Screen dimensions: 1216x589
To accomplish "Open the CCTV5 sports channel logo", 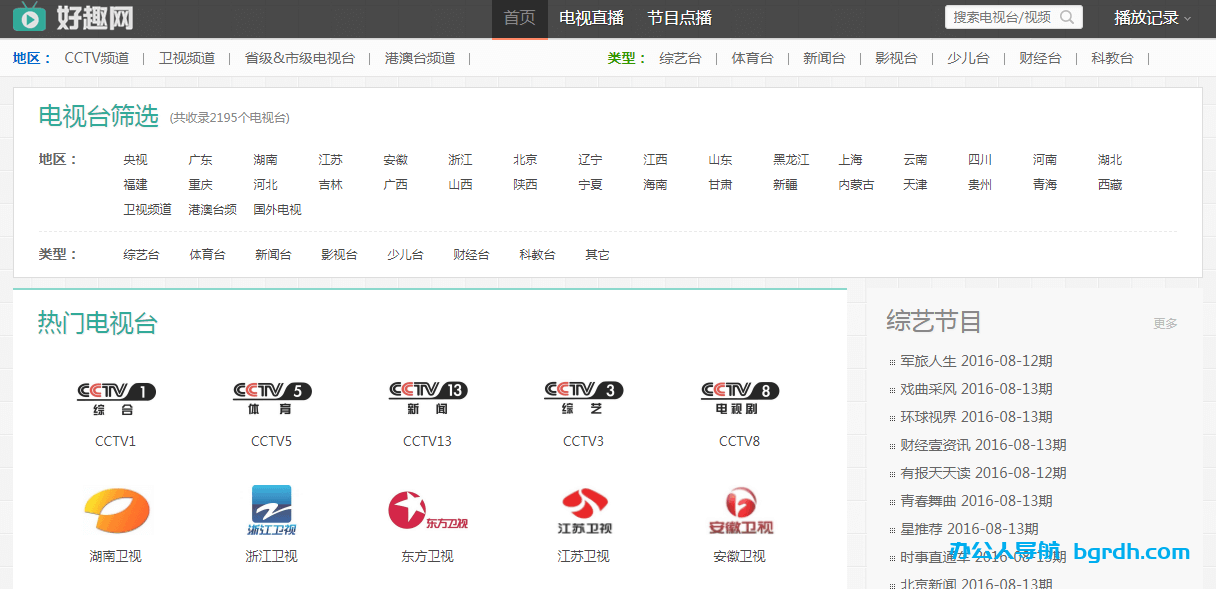I will 271,398.
